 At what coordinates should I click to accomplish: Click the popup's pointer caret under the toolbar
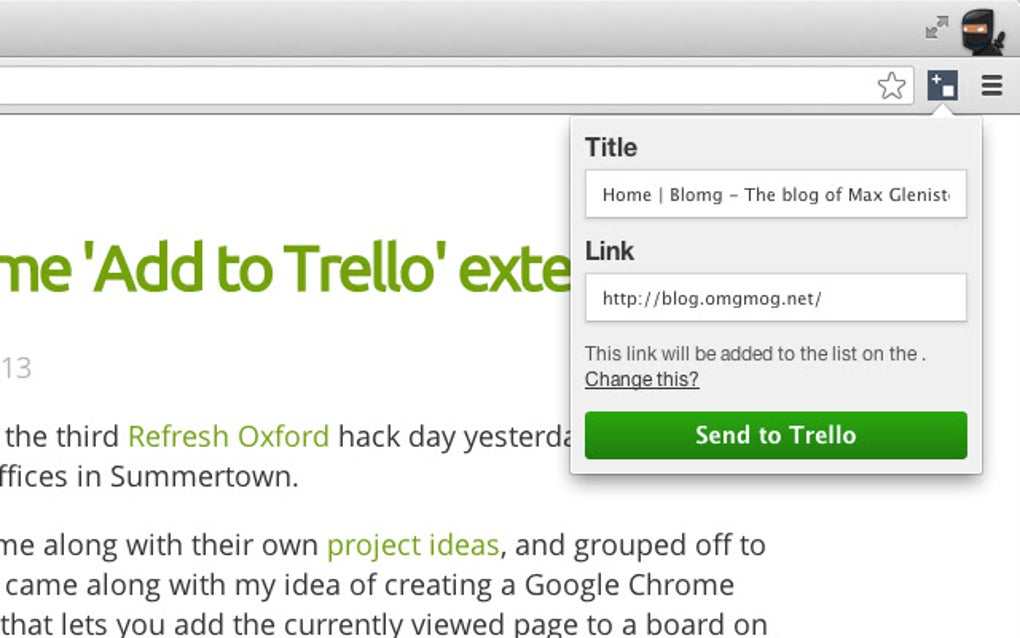pyautogui.click(x=944, y=110)
